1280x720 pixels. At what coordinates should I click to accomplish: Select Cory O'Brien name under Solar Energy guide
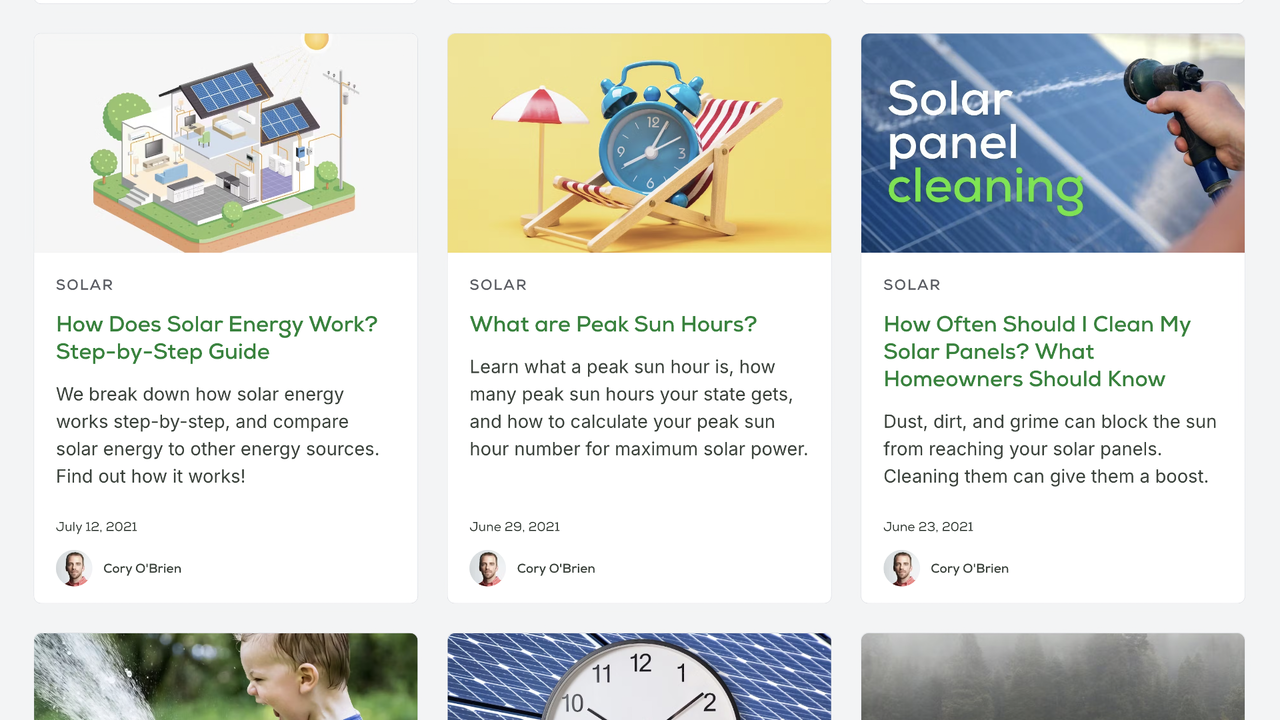point(142,568)
